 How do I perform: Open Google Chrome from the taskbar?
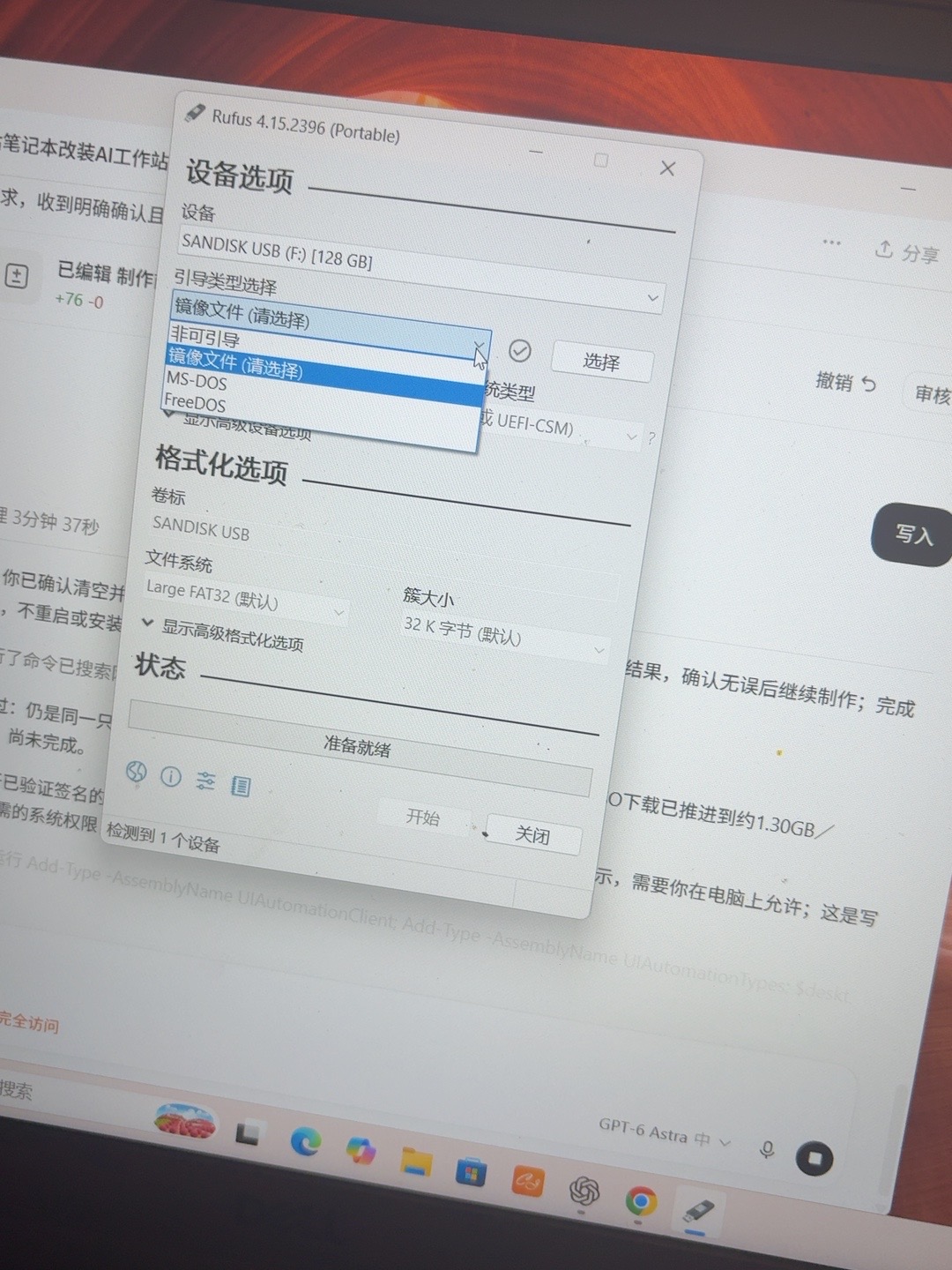tap(641, 1201)
